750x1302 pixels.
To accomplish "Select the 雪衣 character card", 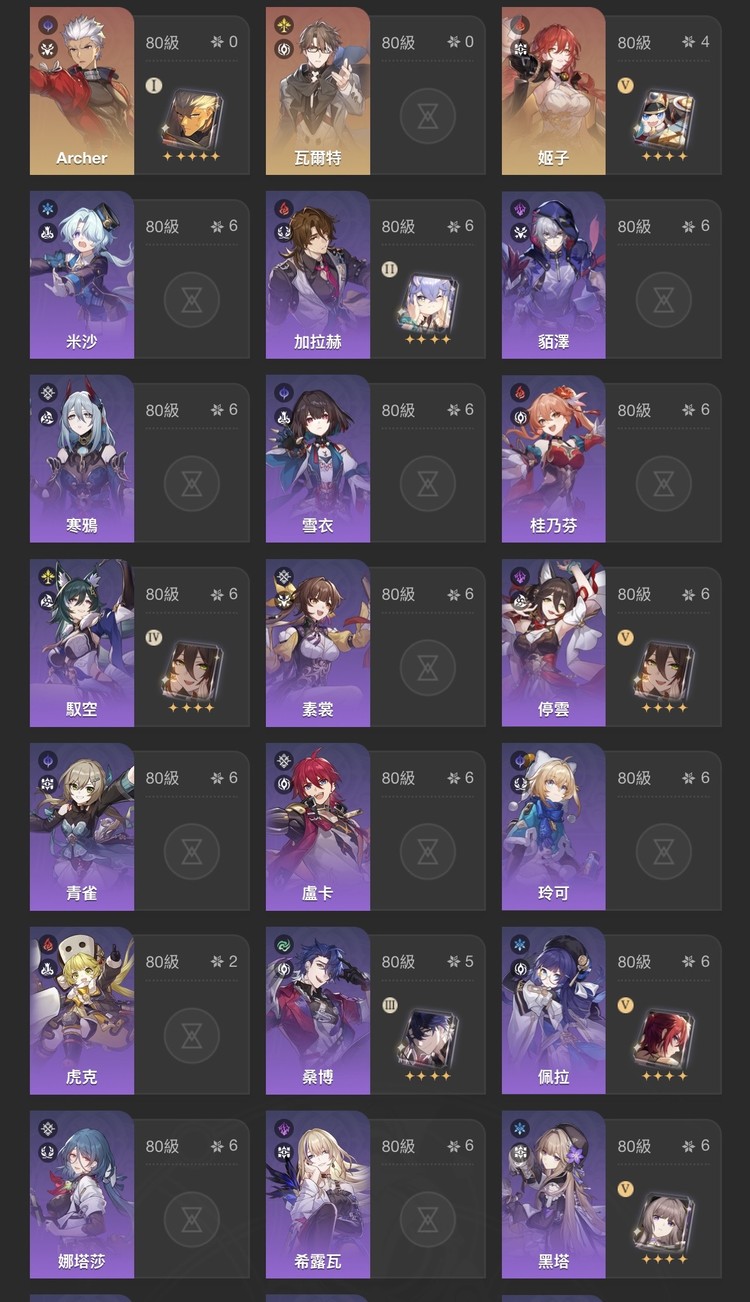I will pos(318,459).
